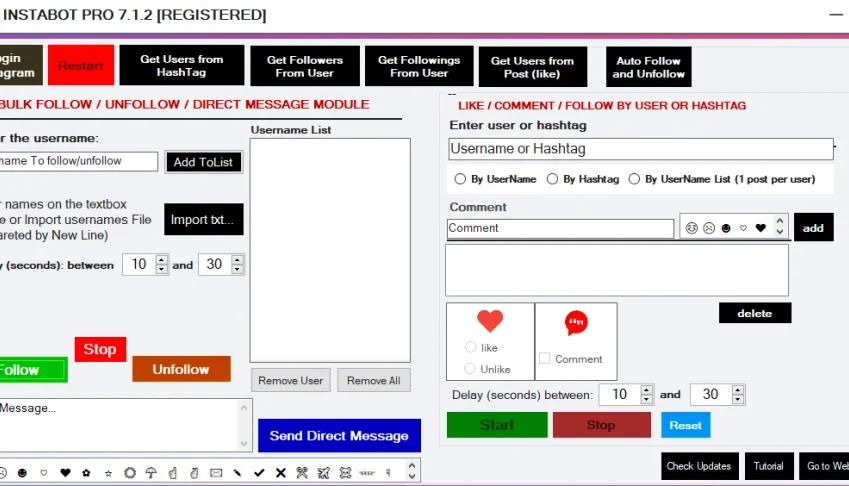Insert the pencil emoji
This screenshot has height=486, width=849.
coord(237,473)
